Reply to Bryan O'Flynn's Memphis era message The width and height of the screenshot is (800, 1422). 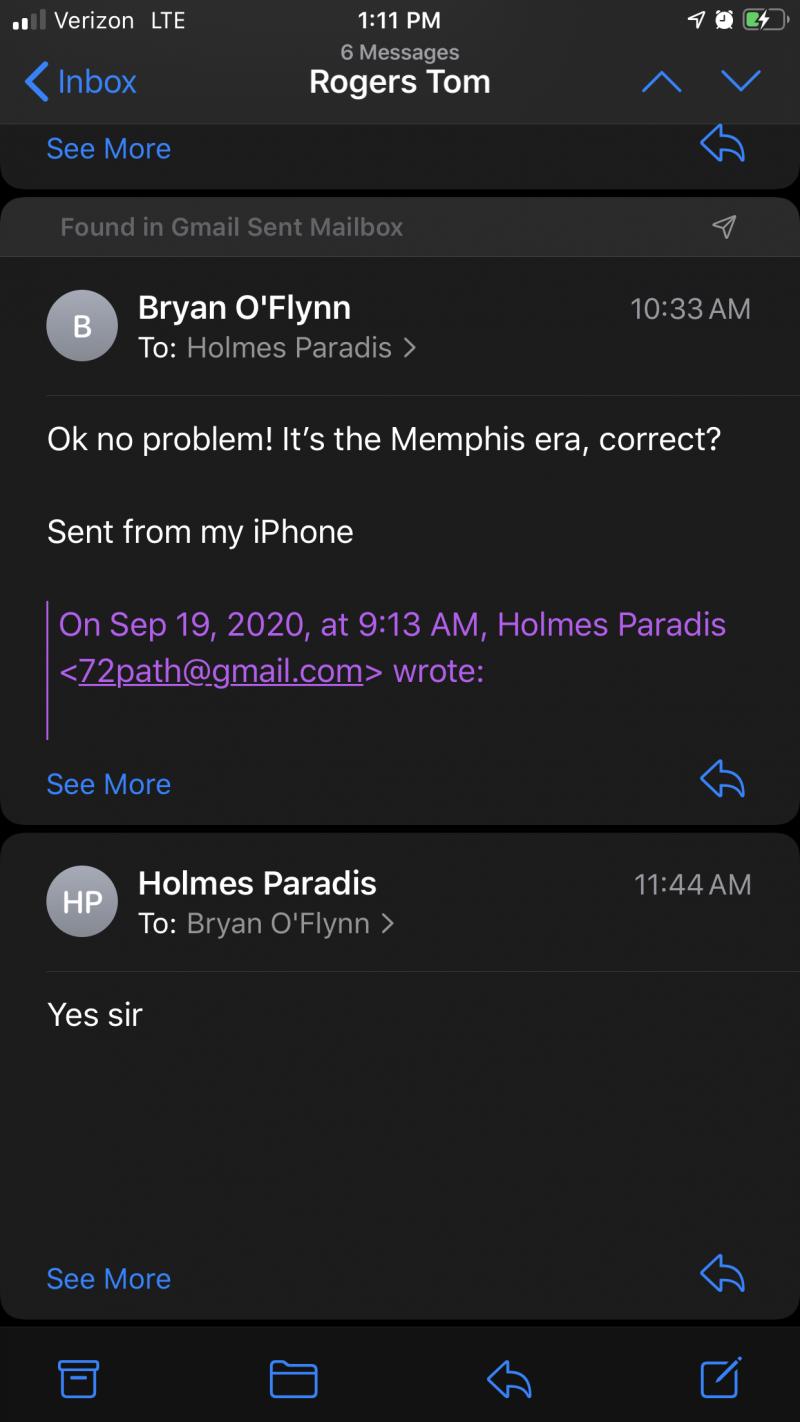[722, 780]
